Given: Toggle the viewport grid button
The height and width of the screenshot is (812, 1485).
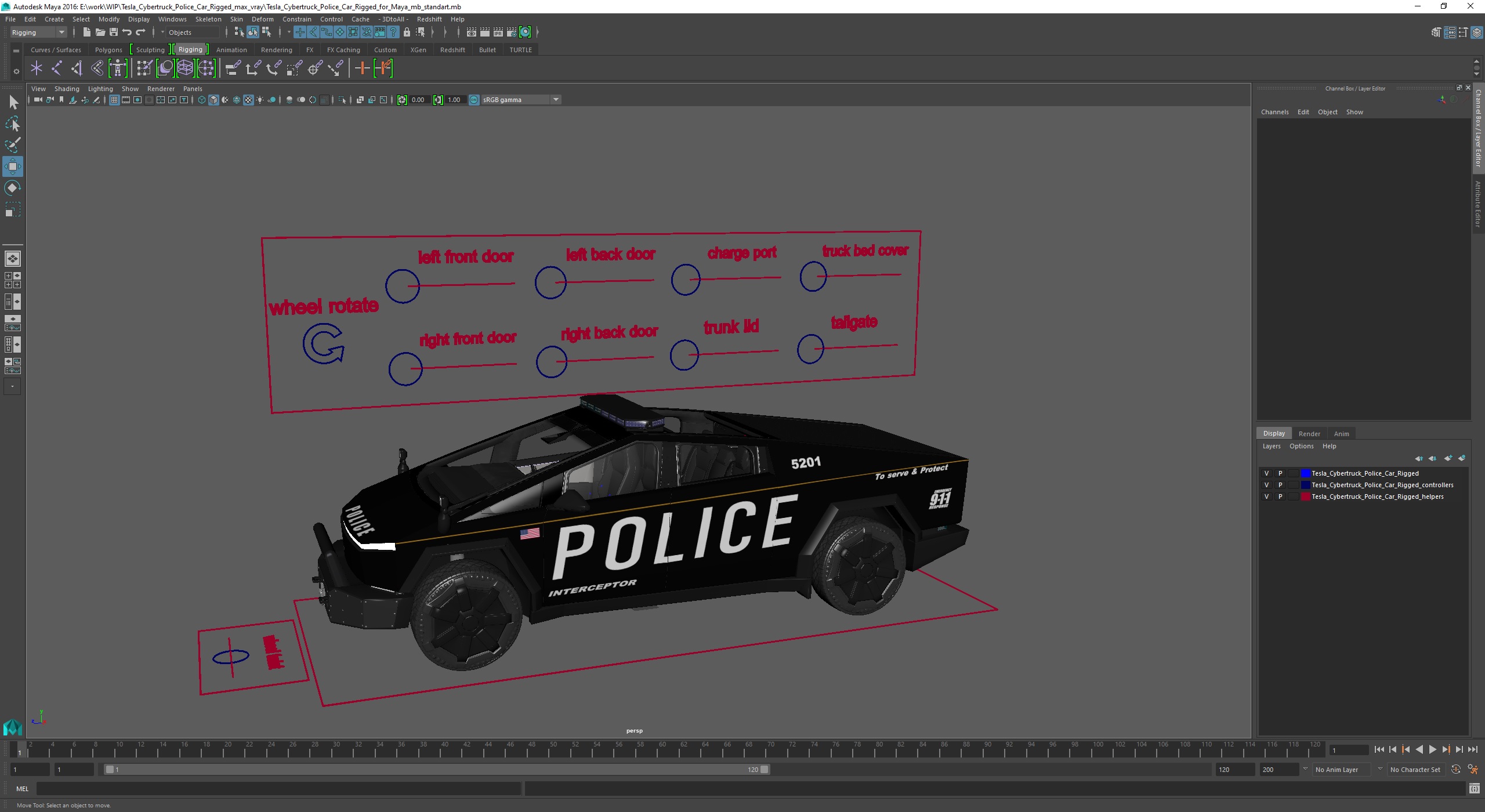Looking at the screenshot, I should pyautogui.click(x=114, y=100).
